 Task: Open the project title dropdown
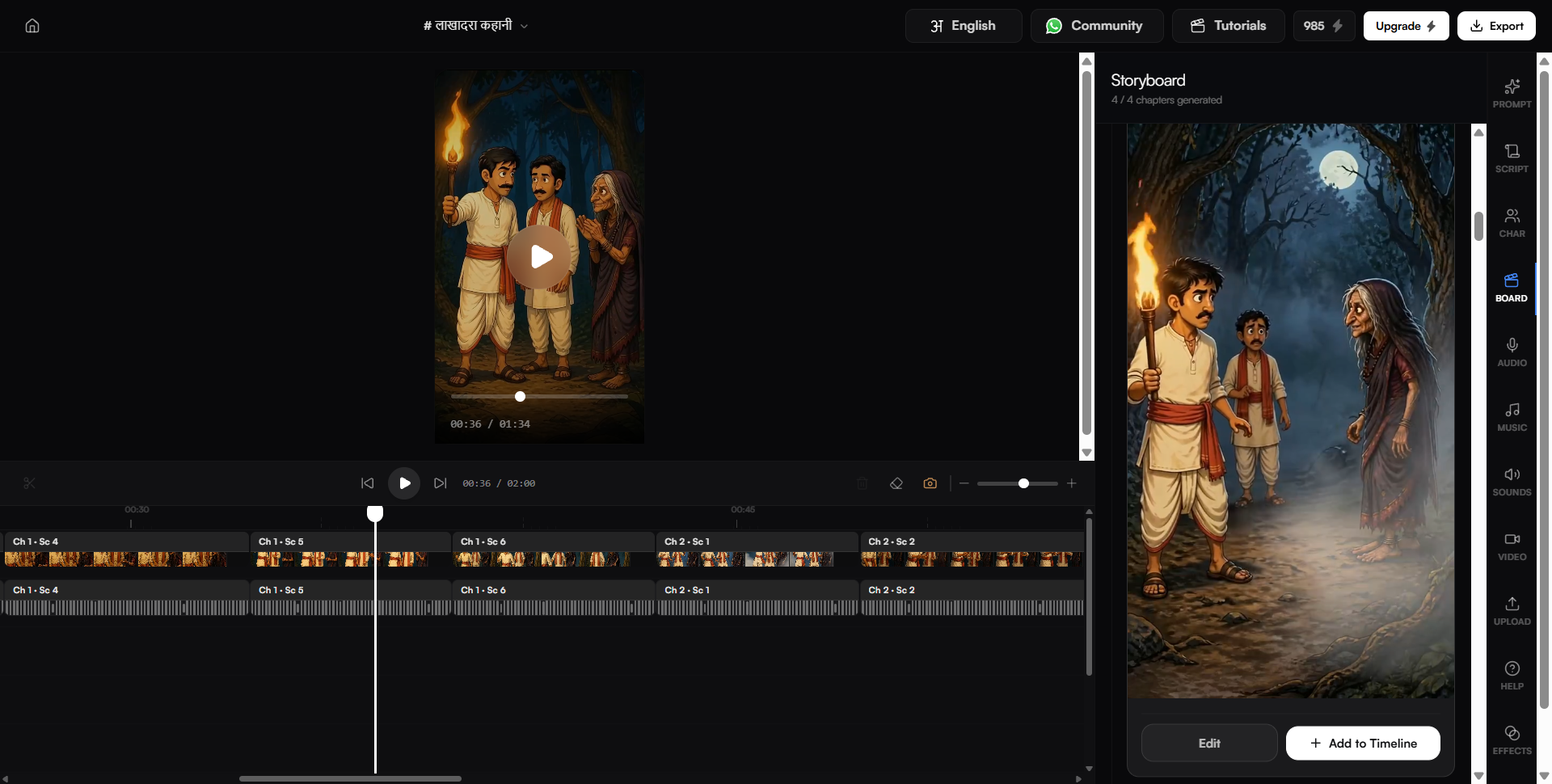click(475, 26)
